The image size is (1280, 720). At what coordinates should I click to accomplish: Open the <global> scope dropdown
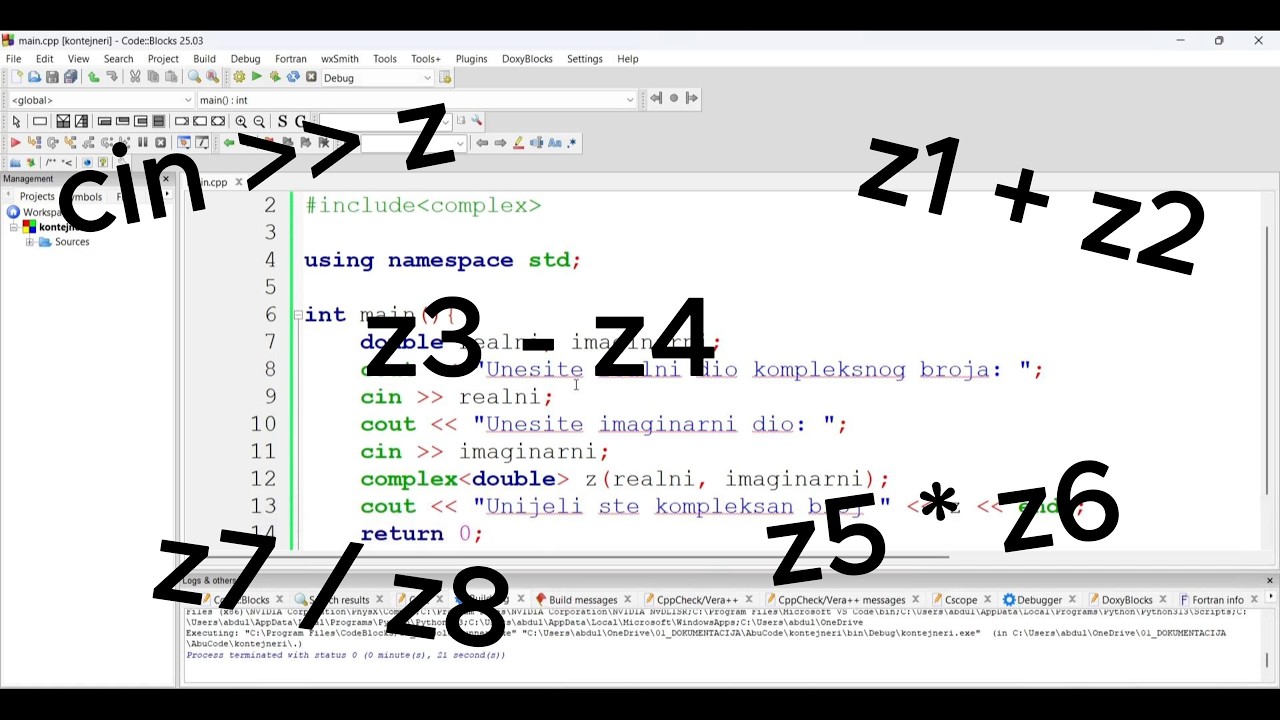pos(101,100)
